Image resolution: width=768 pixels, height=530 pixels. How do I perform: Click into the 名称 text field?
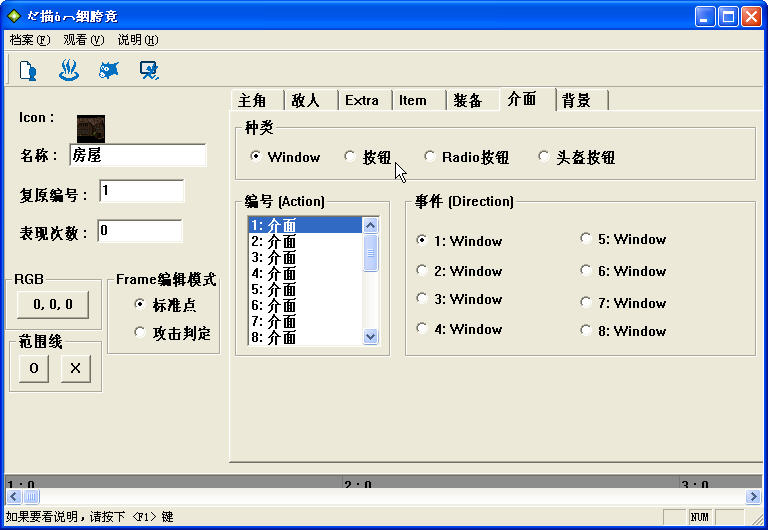point(138,155)
